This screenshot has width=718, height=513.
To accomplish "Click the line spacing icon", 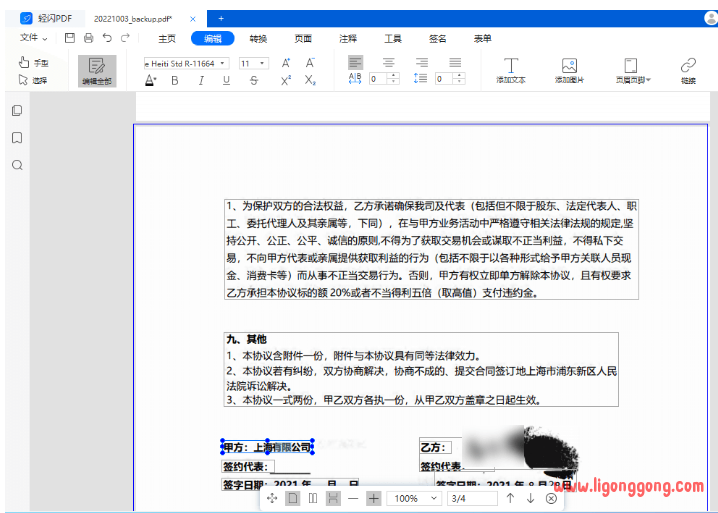I will click(x=420, y=79).
